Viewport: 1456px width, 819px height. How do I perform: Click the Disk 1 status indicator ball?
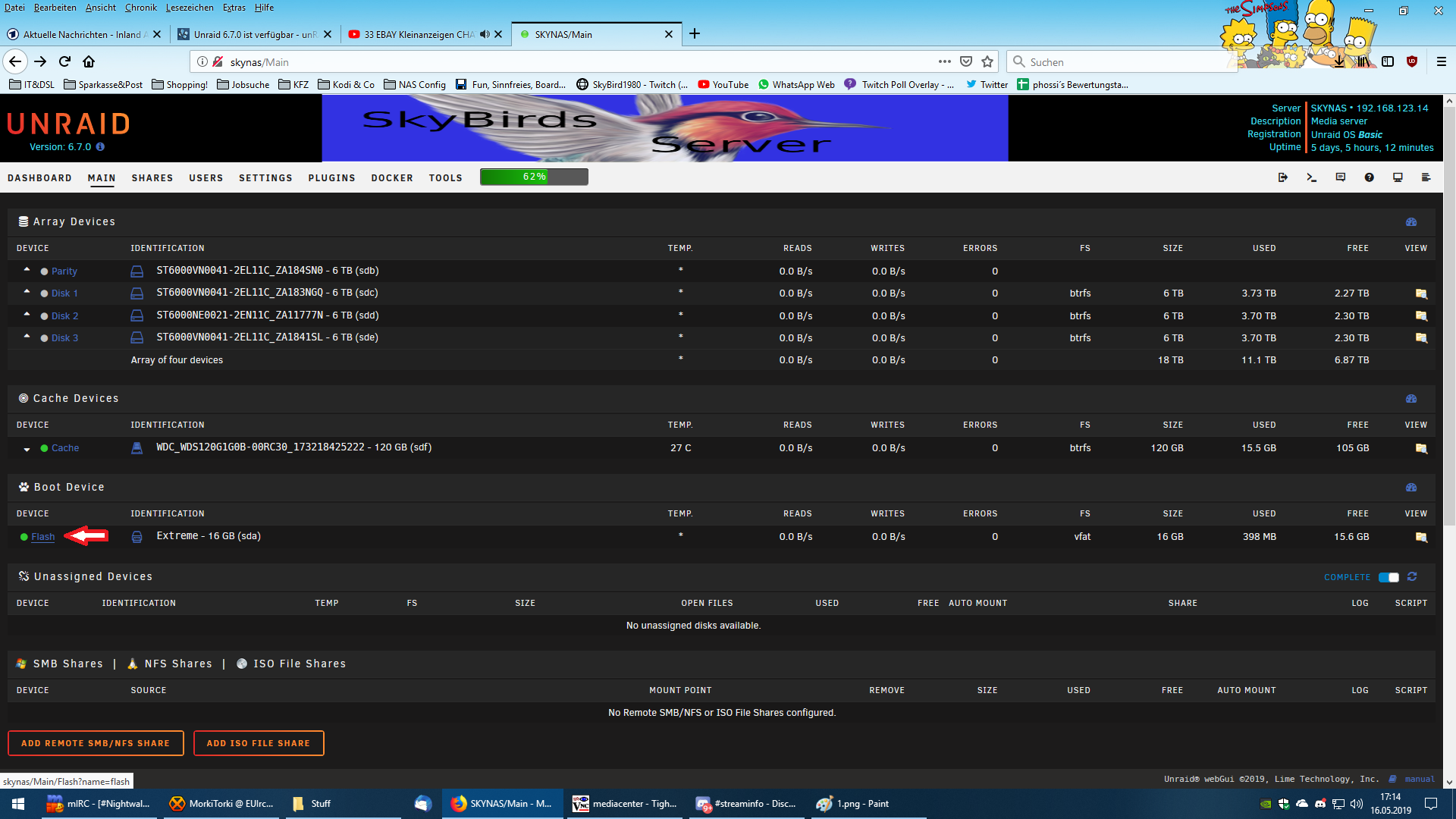tap(44, 293)
